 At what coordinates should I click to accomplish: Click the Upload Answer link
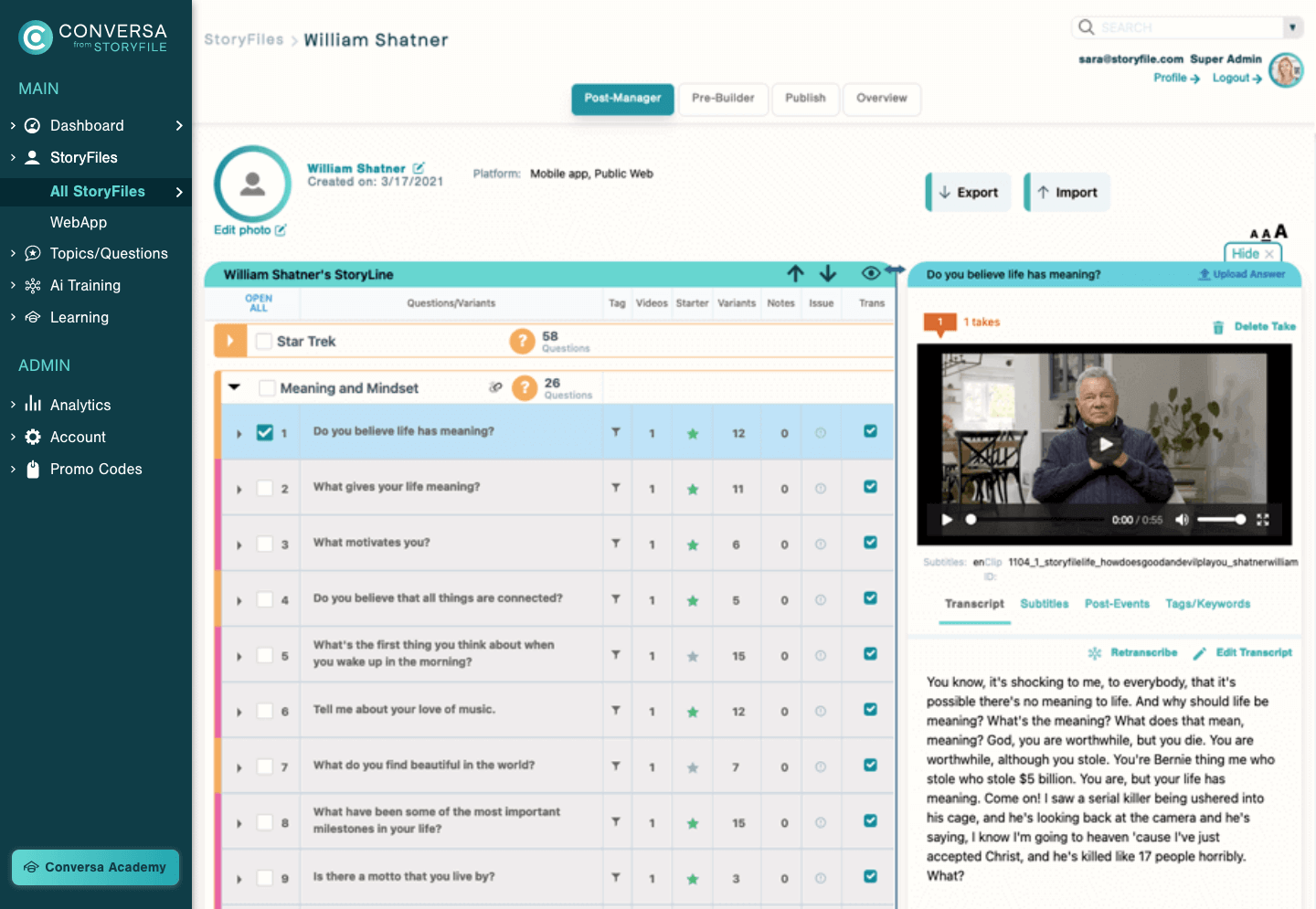[1241, 274]
